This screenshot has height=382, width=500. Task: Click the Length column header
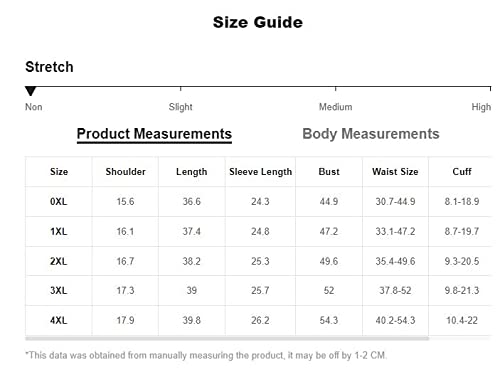point(192,172)
